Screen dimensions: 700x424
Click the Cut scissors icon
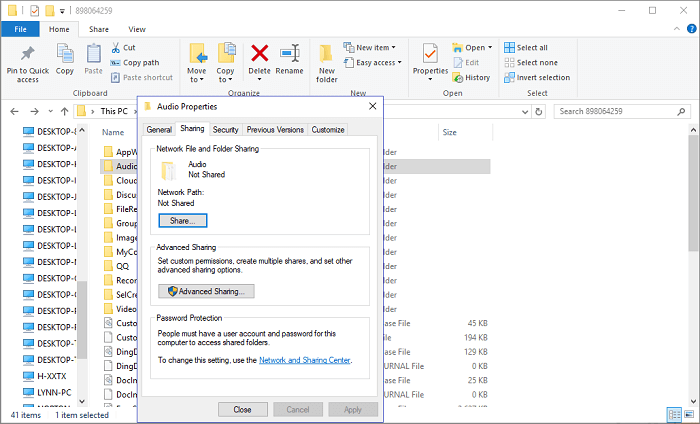[115, 47]
